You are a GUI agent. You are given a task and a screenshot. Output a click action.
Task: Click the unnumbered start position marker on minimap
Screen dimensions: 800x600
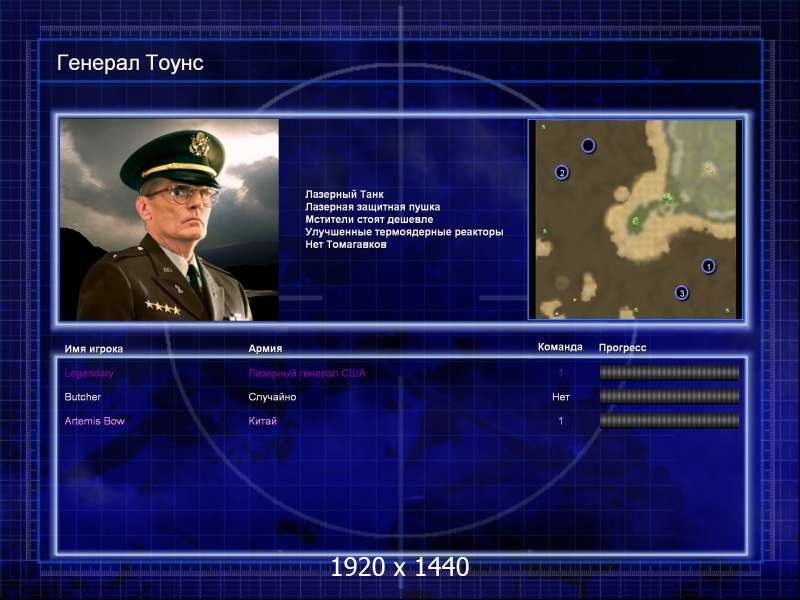[588, 146]
